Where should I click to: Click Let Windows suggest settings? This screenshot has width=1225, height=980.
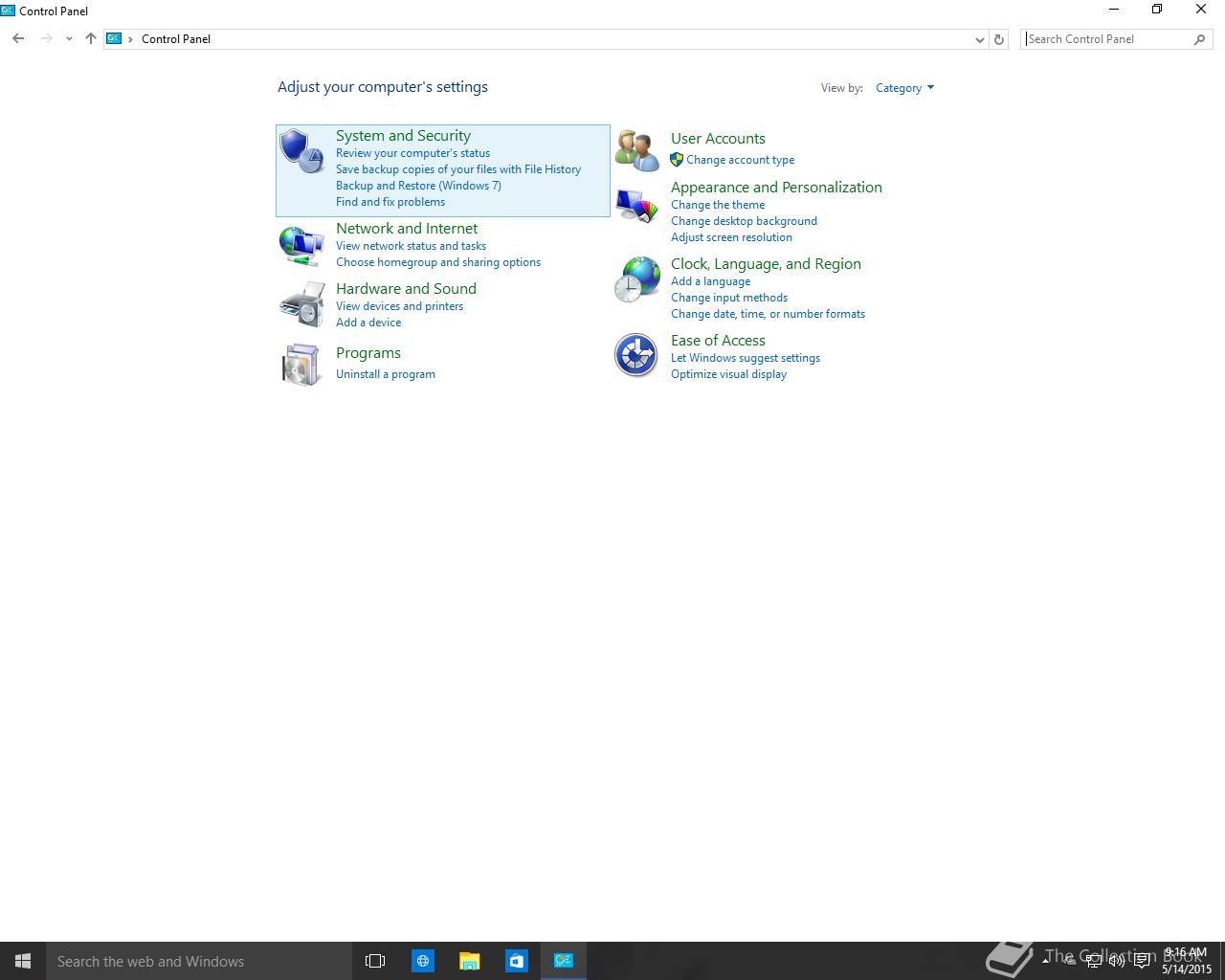[746, 358]
